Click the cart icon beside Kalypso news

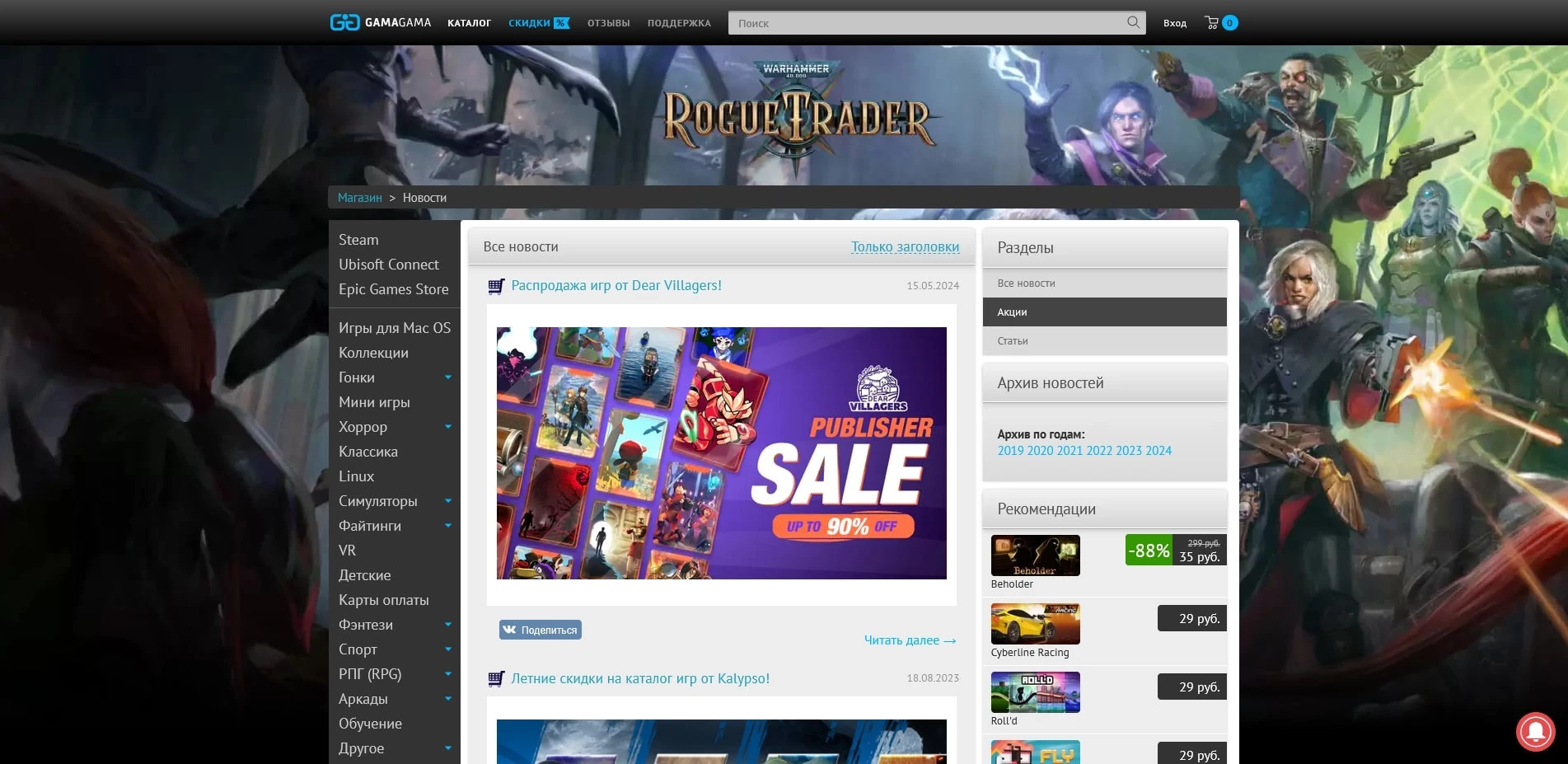point(496,679)
